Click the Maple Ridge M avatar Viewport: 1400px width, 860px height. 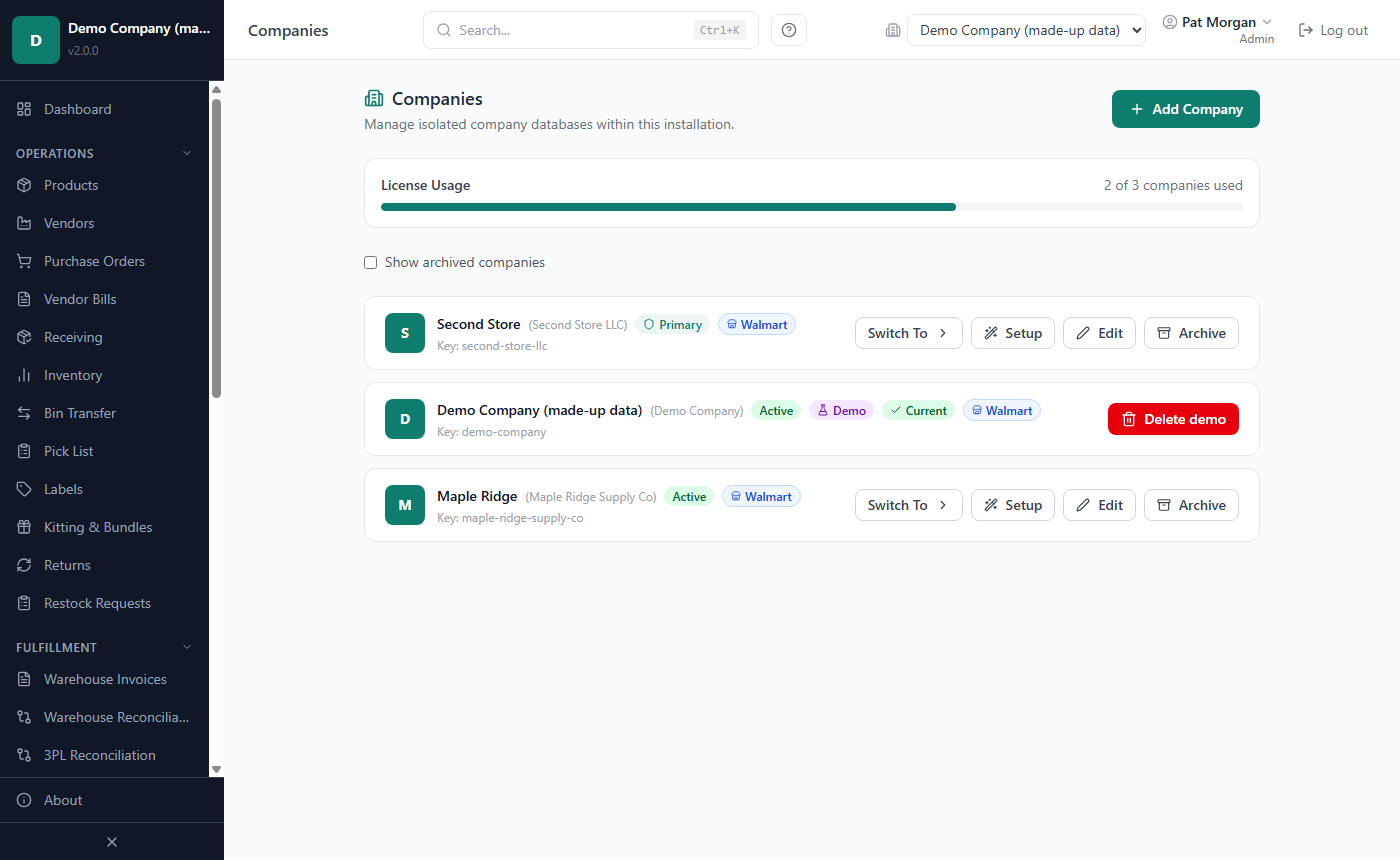coord(405,505)
